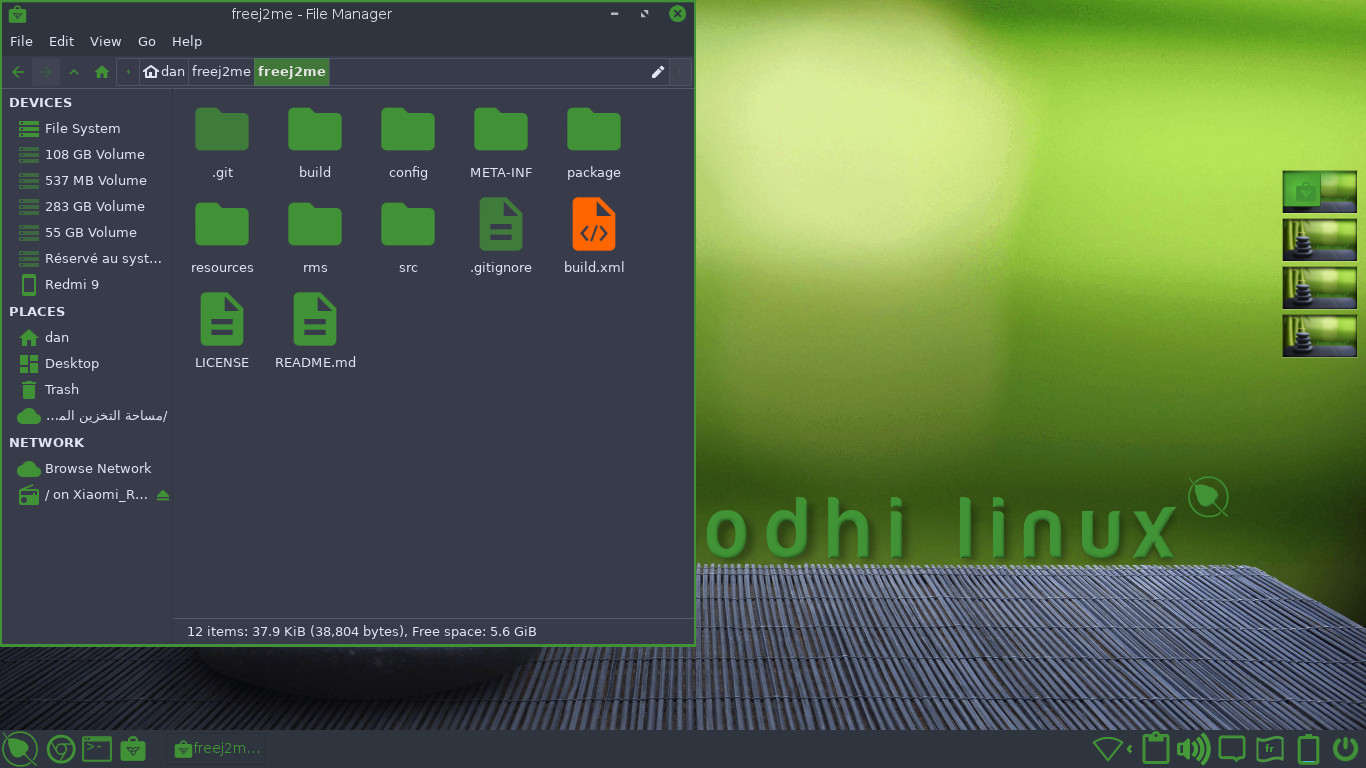Open the File menu
Viewport: 1366px width, 768px height.
(21, 41)
